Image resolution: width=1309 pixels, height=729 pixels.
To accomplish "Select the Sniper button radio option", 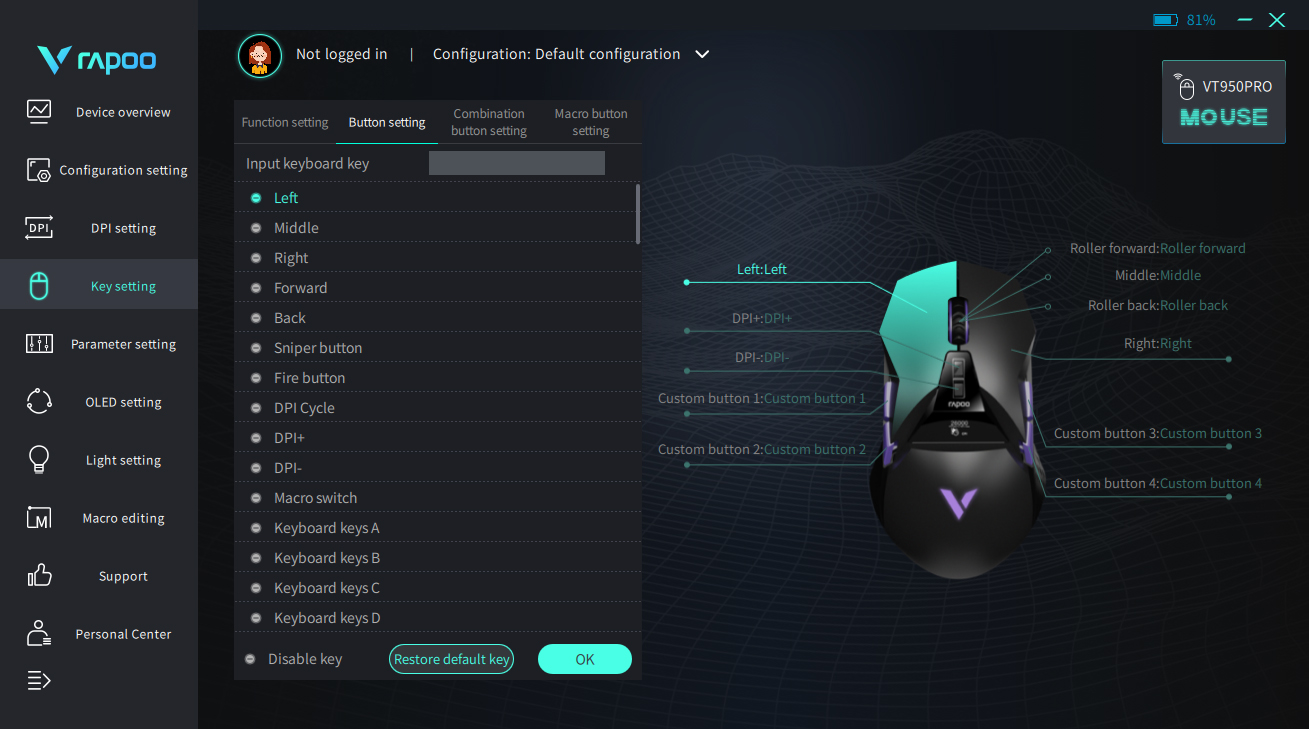I will point(256,348).
